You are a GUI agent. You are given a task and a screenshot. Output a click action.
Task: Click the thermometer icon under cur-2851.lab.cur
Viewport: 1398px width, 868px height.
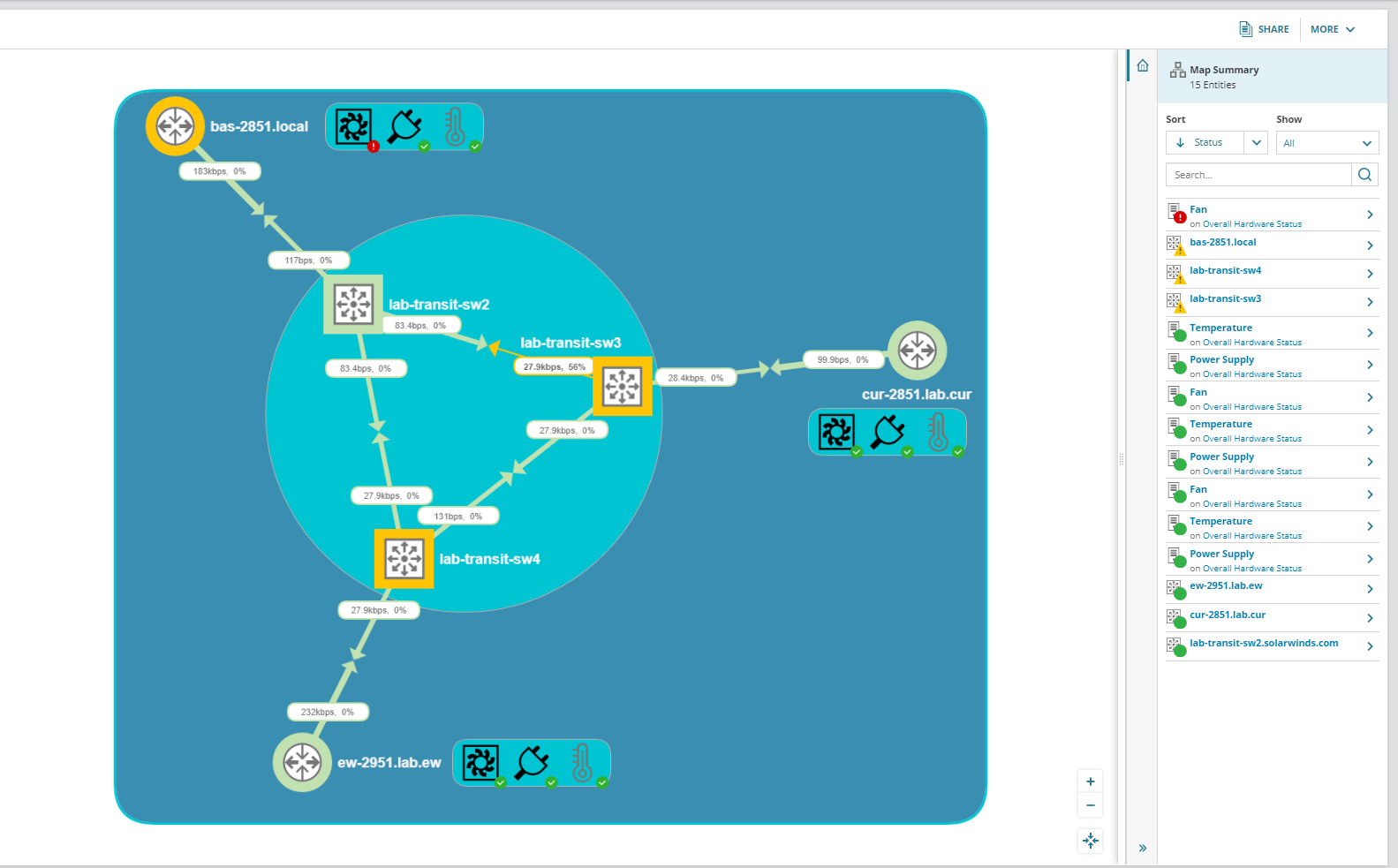938,433
